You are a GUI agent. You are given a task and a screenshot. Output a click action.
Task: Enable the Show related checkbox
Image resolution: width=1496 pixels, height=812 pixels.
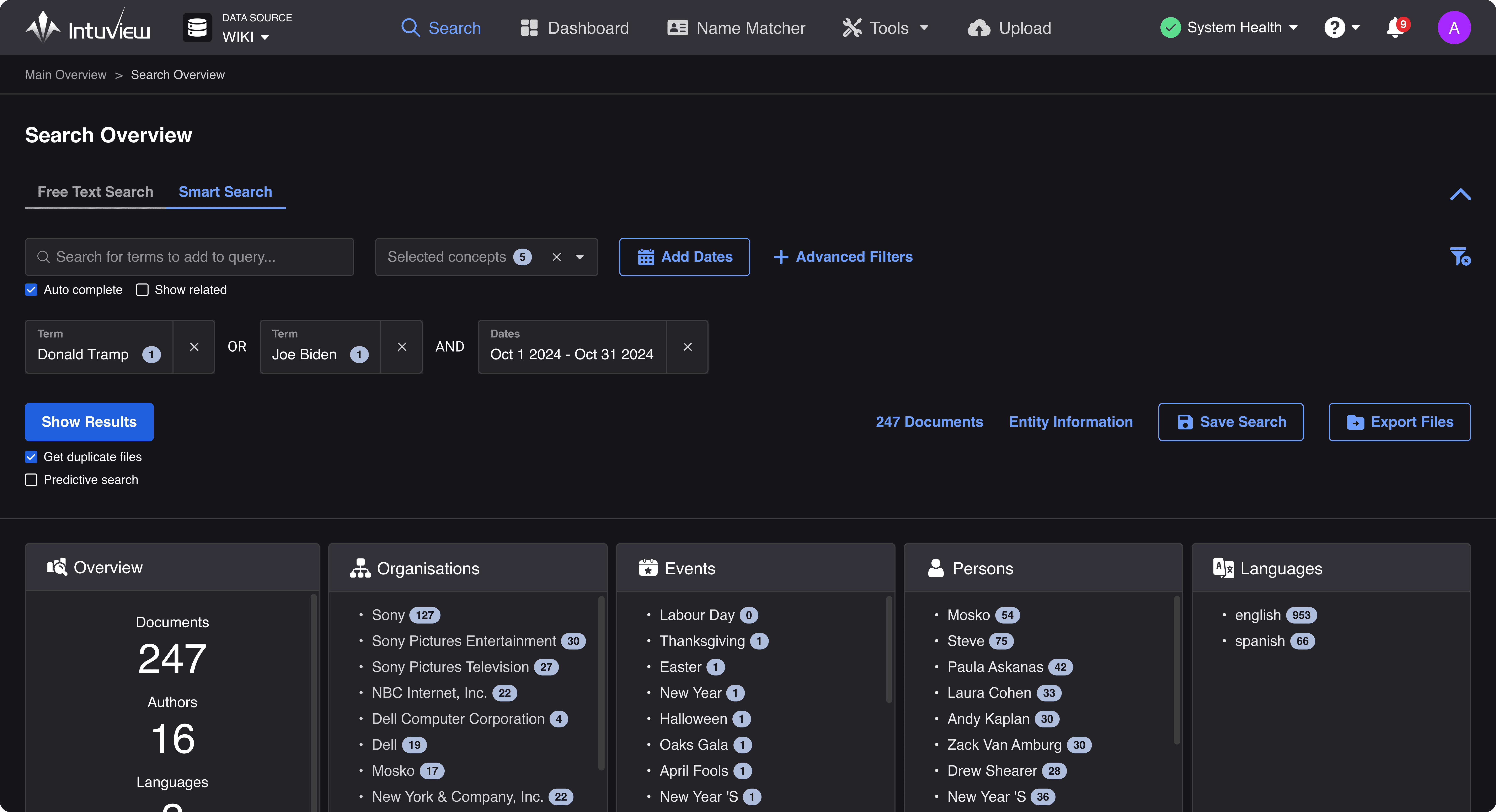[x=142, y=290]
